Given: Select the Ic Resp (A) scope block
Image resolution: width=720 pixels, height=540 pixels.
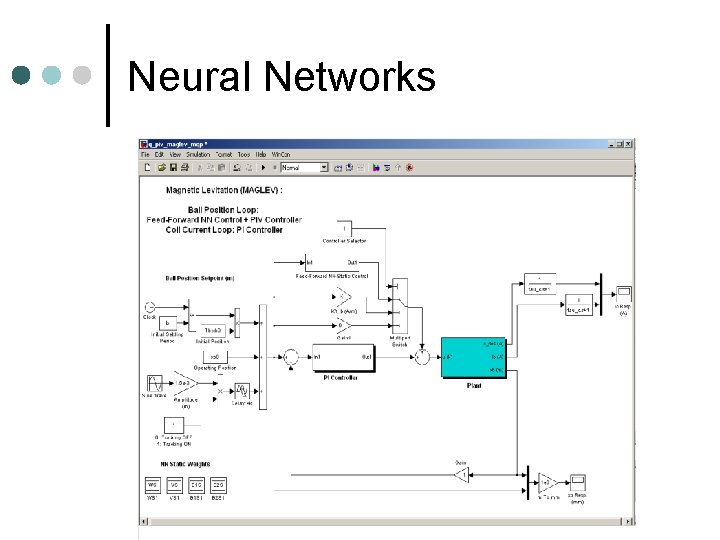Looking at the screenshot, I should (624, 294).
